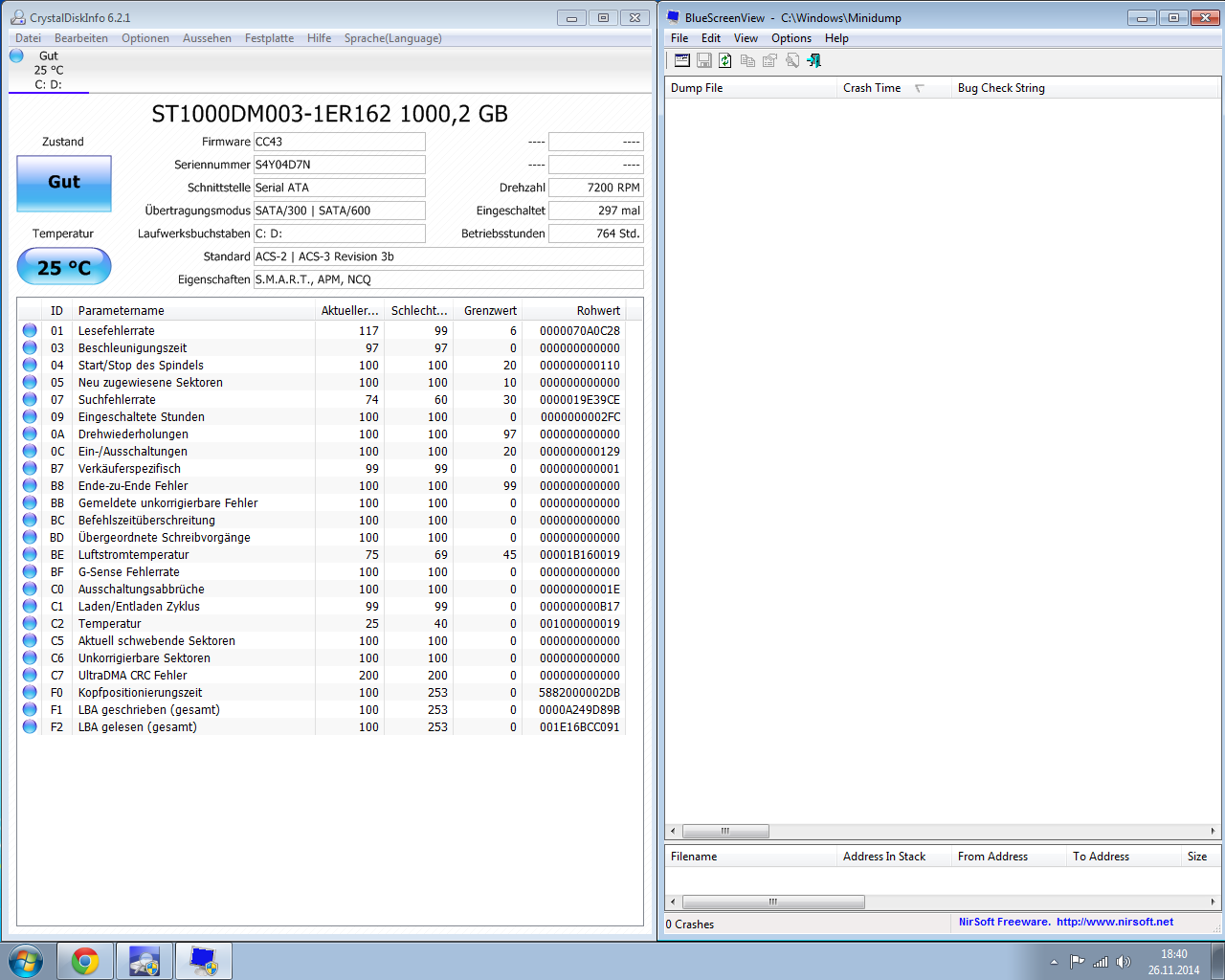Open the Hilfe menu in CrystalDiskInfo

point(320,38)
